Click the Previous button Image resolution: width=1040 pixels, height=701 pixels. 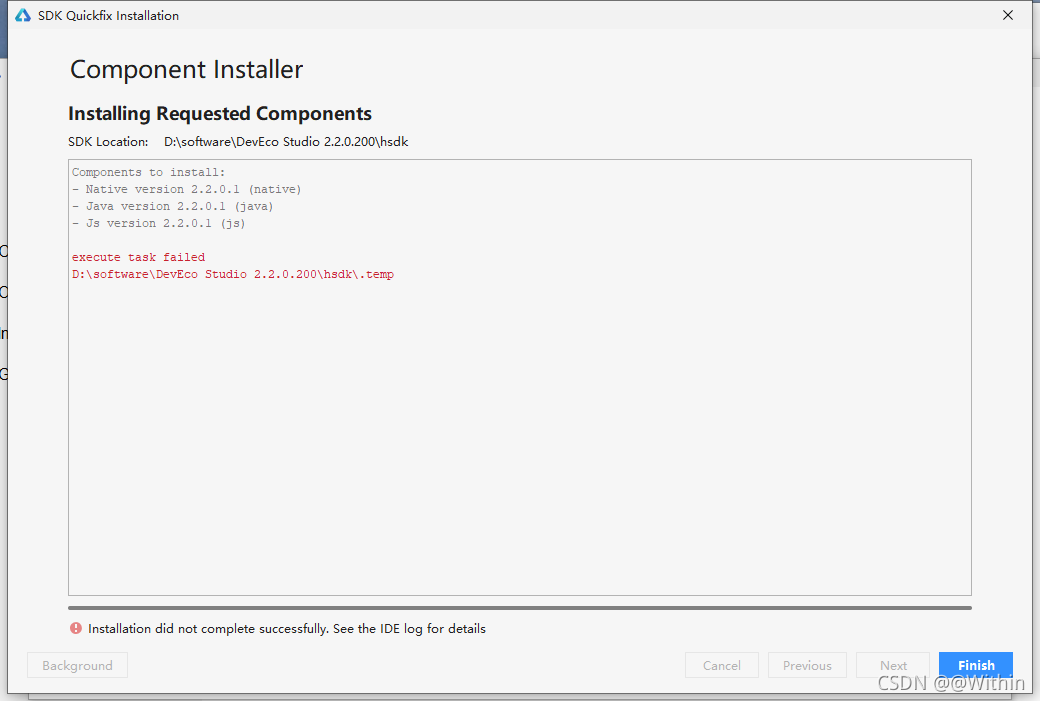click(807, 665)
